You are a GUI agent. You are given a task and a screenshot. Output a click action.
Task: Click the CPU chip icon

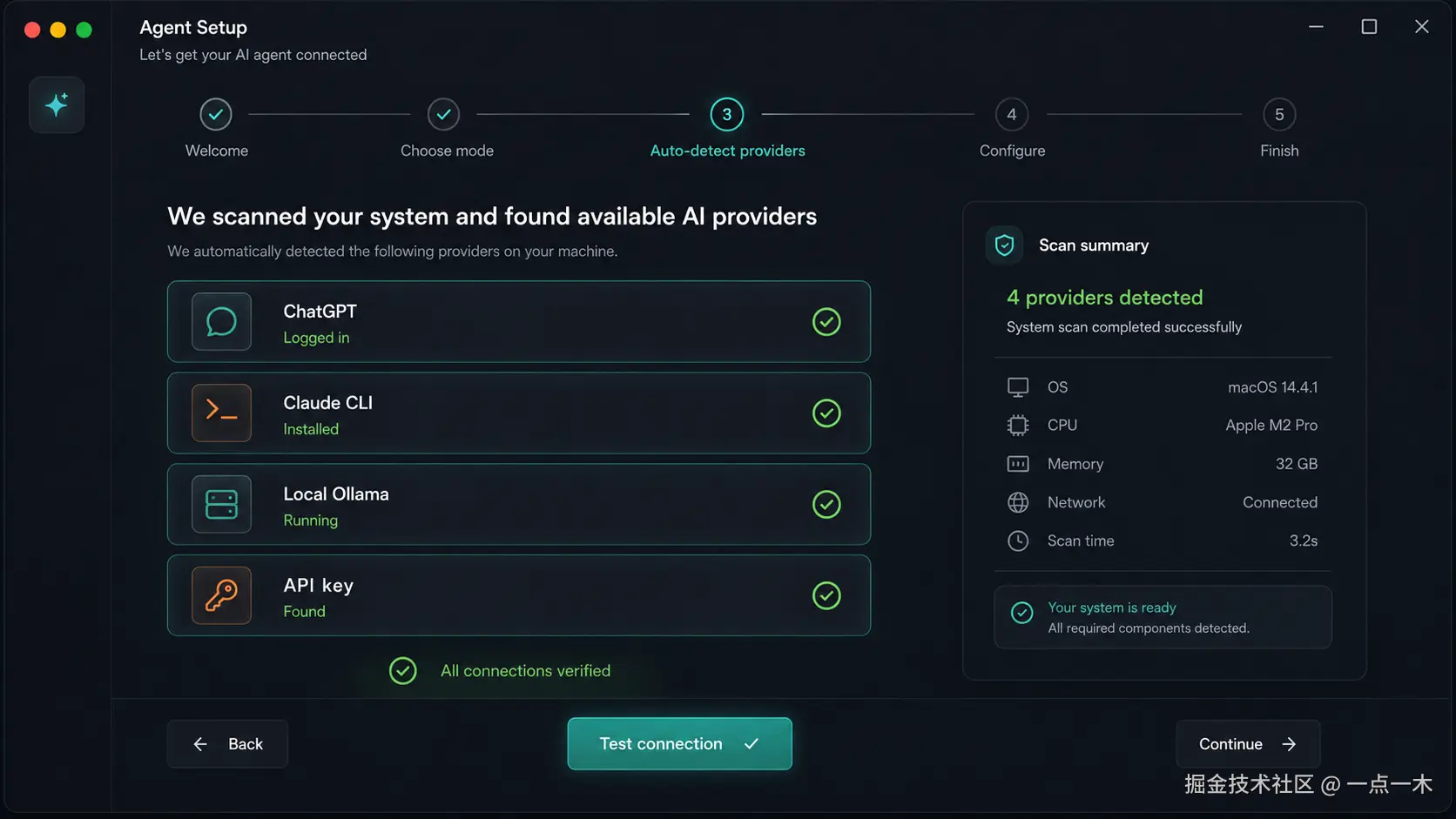1018,425
